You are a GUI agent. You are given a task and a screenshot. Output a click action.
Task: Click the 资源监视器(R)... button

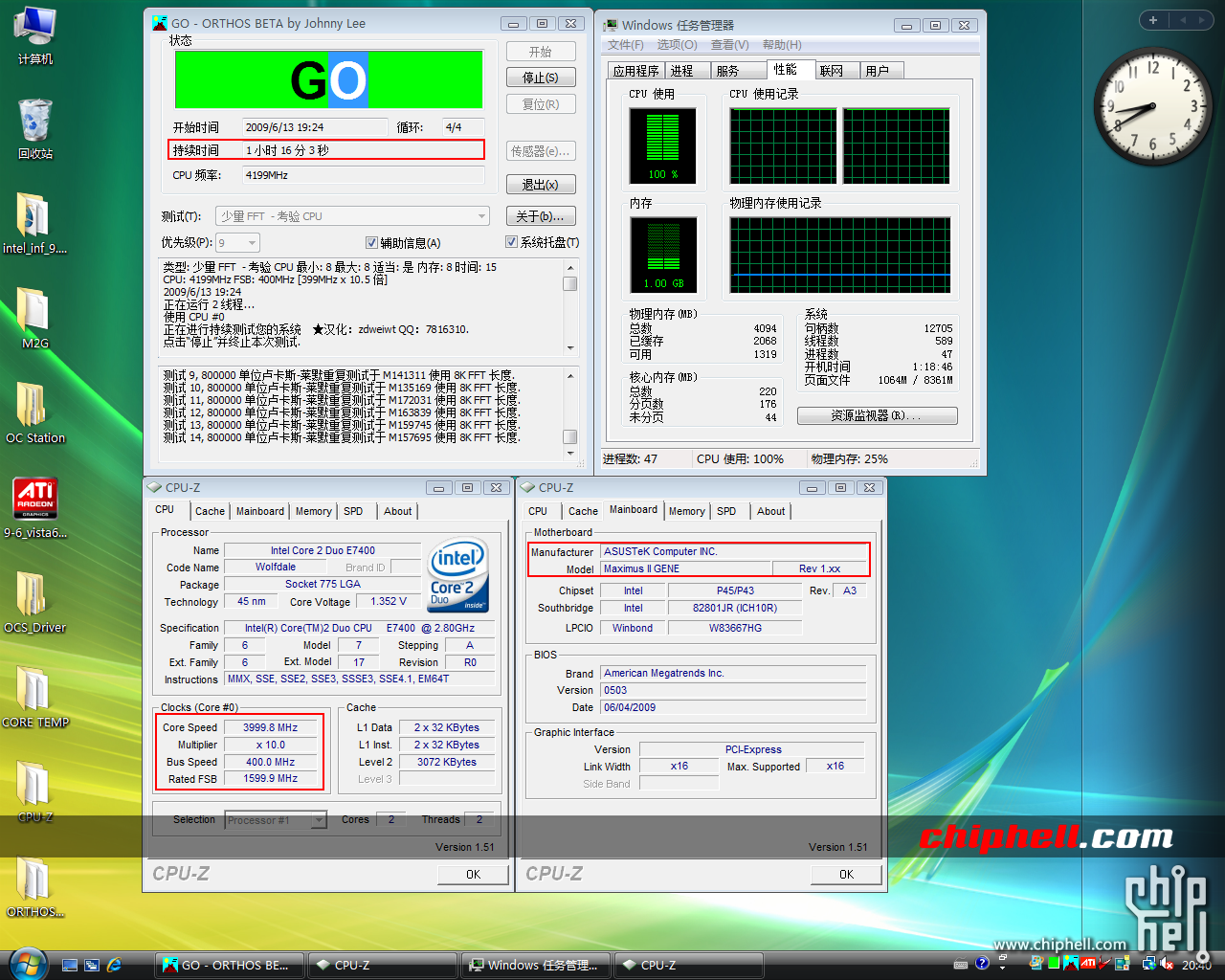pos(877,416)
